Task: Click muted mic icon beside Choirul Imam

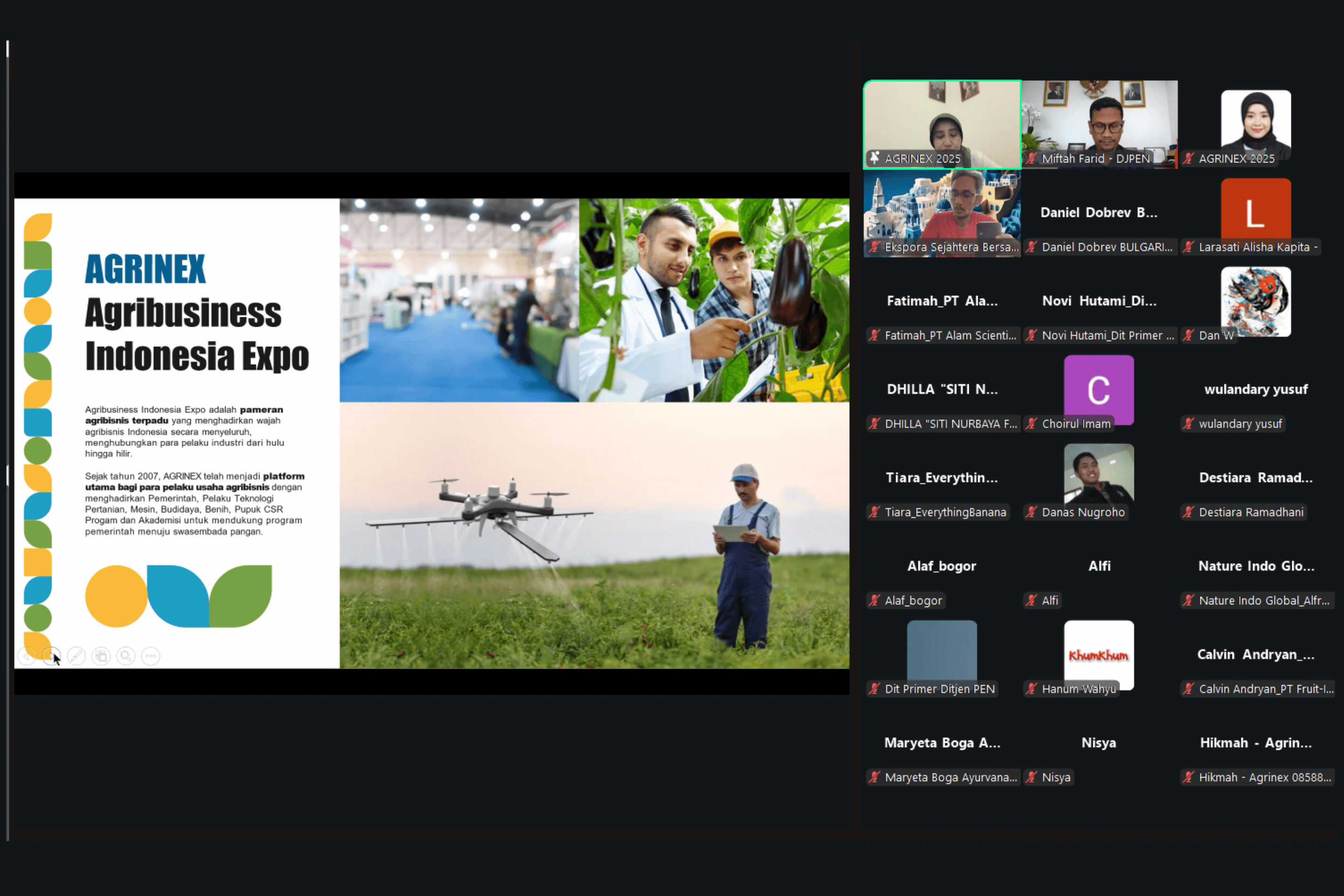Action: point(1031,423)
